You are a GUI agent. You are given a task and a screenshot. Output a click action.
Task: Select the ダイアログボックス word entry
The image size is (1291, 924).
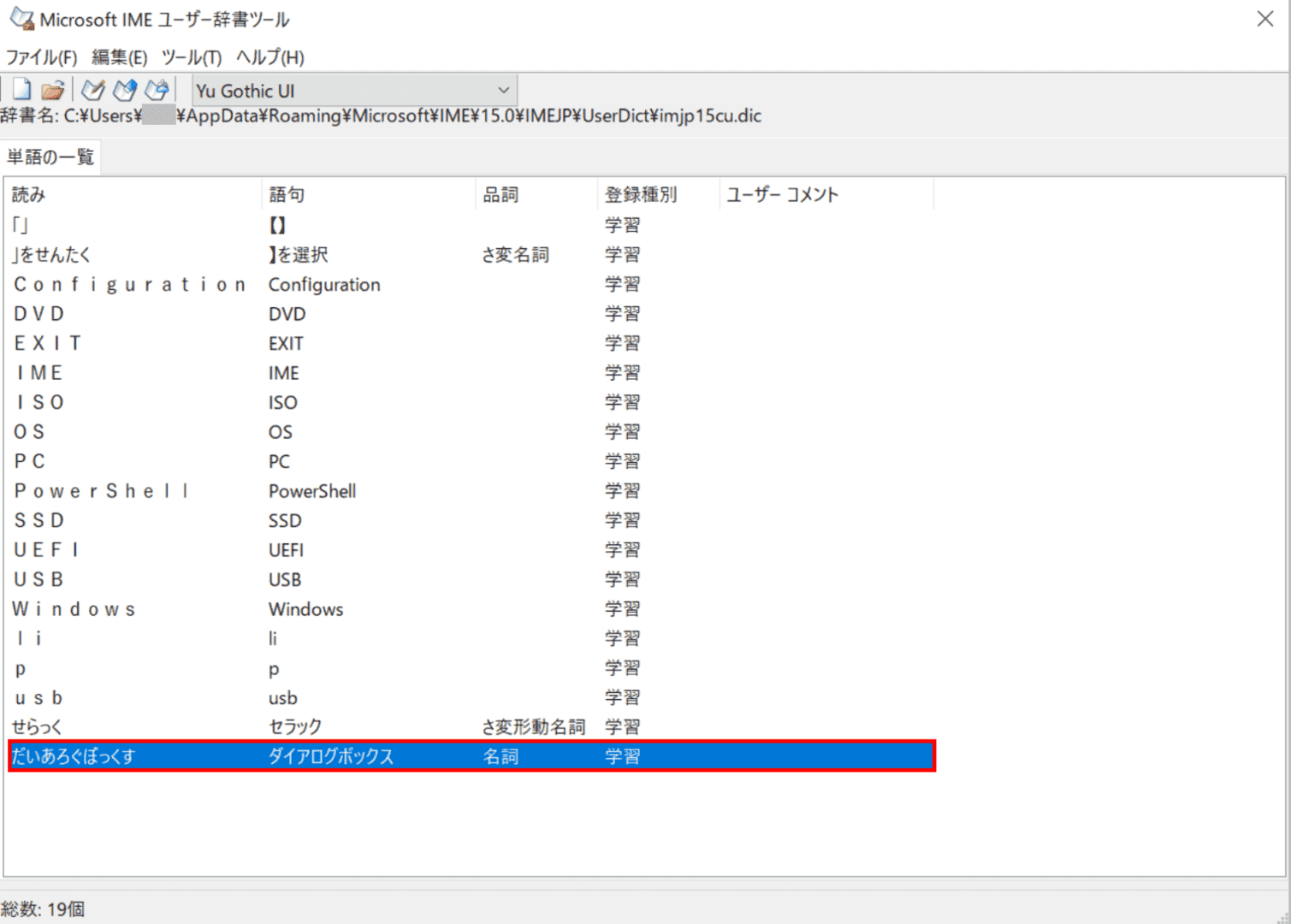(x=471, y=756)
